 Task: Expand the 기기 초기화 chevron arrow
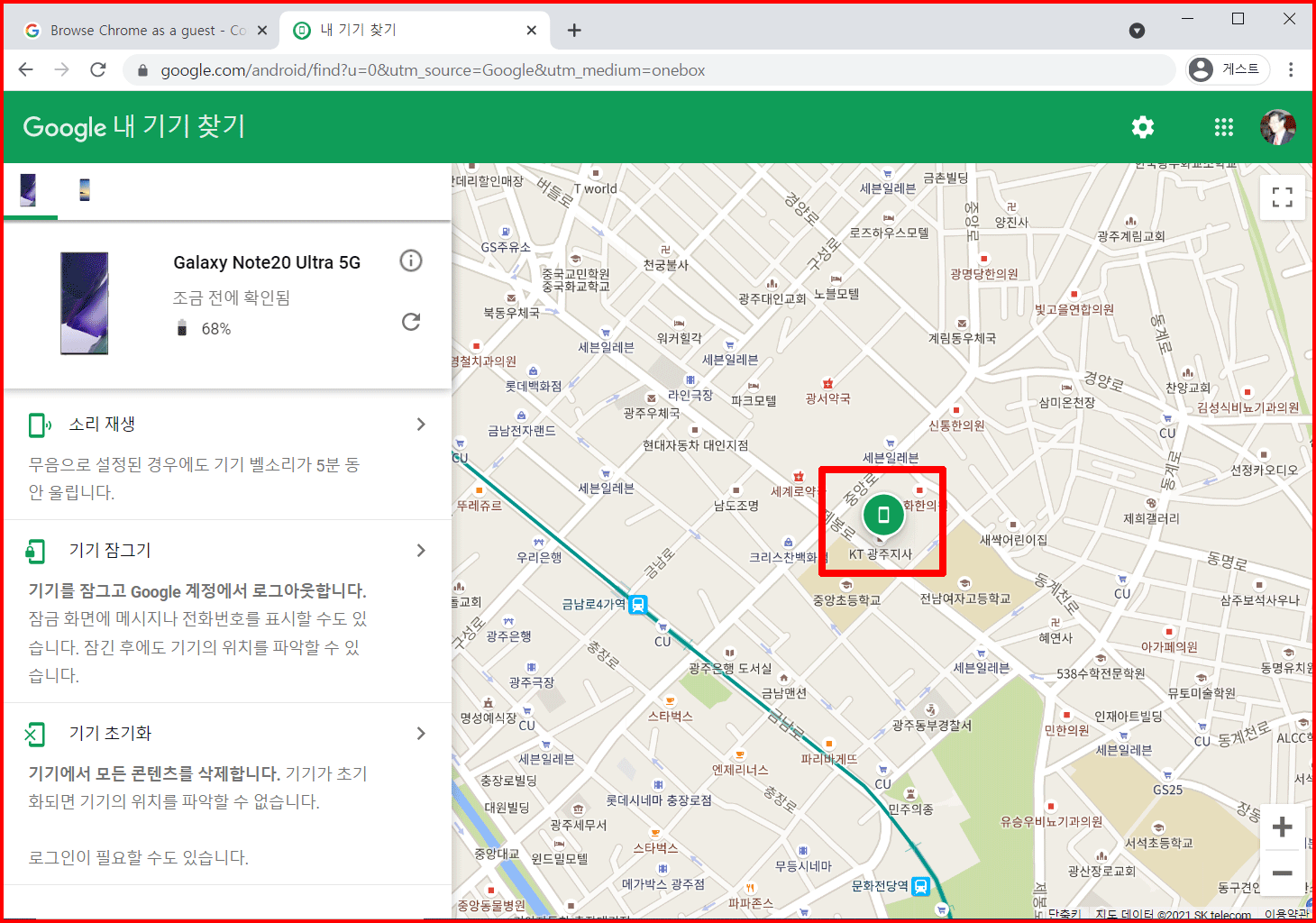click(421, 734)
